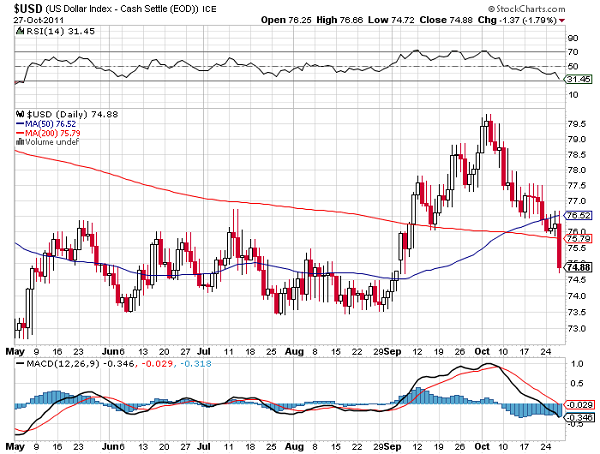Image resolution: width=600 pixels, height=454 pixels.
Task: Click the 'MA(200) 75.79' legend text
Action: pos(53,133)
